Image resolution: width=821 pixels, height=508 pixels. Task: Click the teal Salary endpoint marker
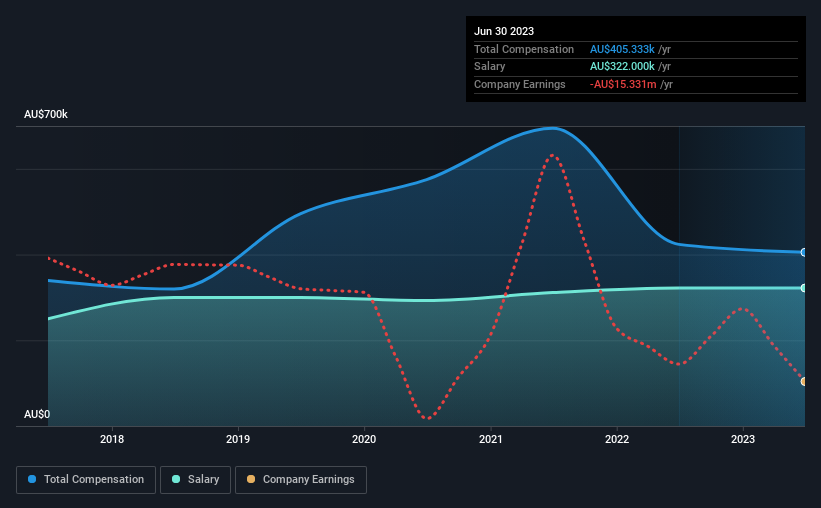click(x=804, y=288)
